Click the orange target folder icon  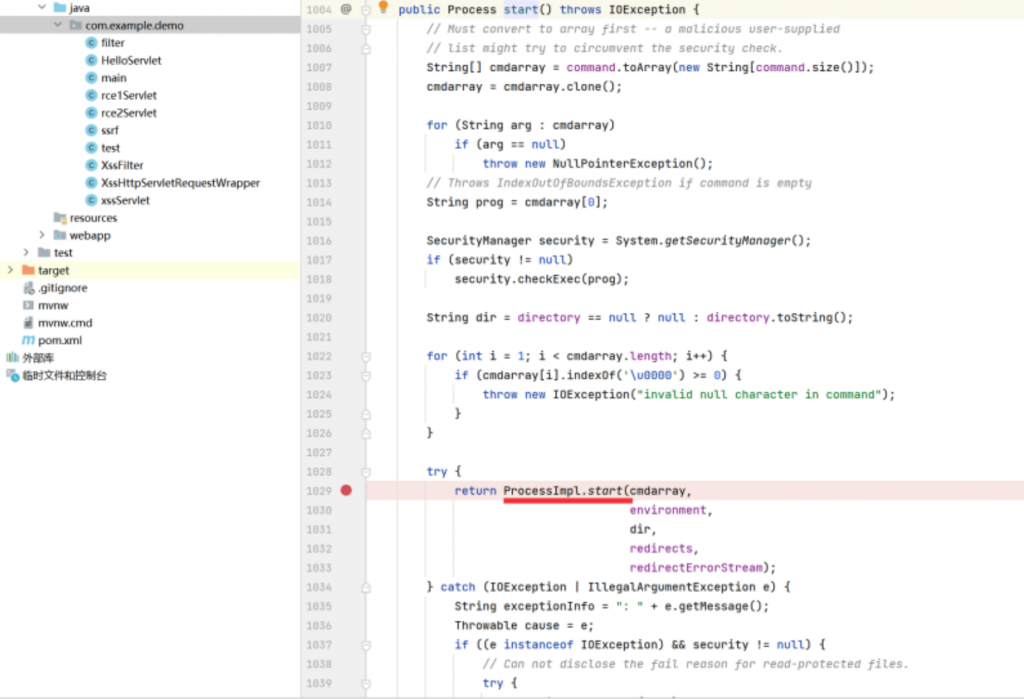(x=28, y=270)
